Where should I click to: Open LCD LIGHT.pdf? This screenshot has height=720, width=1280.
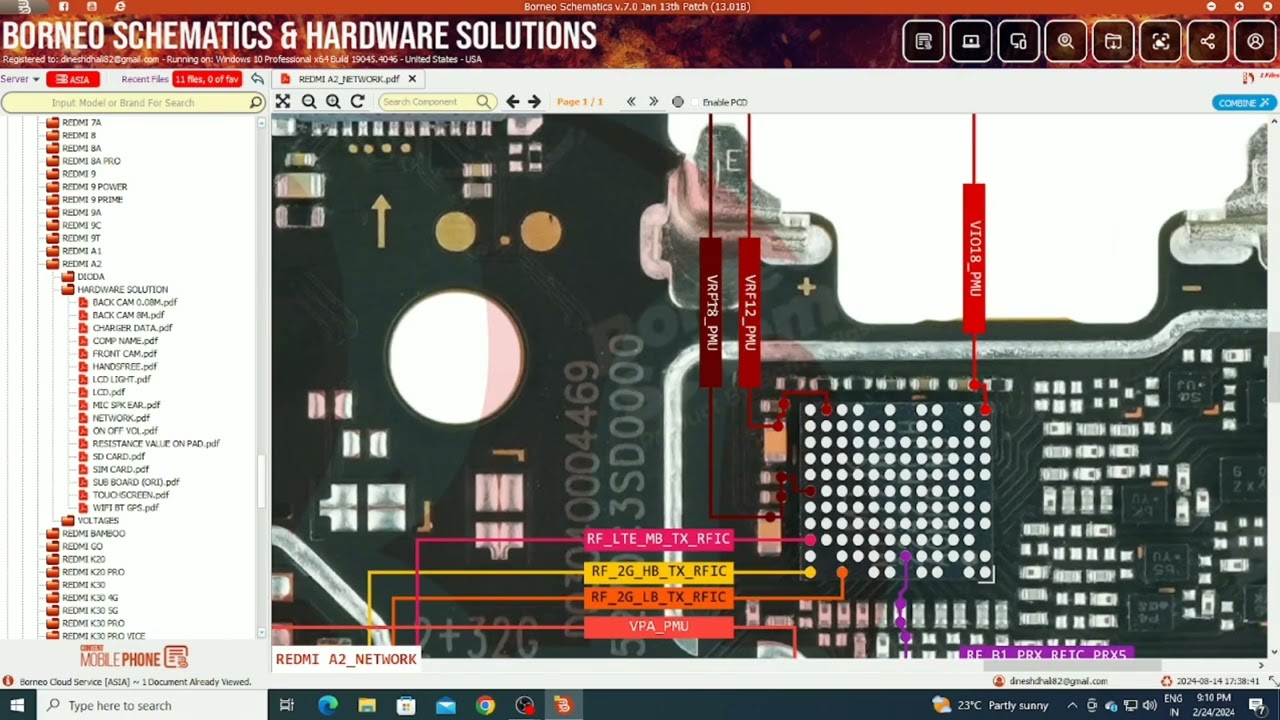click(x=121, y=380)
